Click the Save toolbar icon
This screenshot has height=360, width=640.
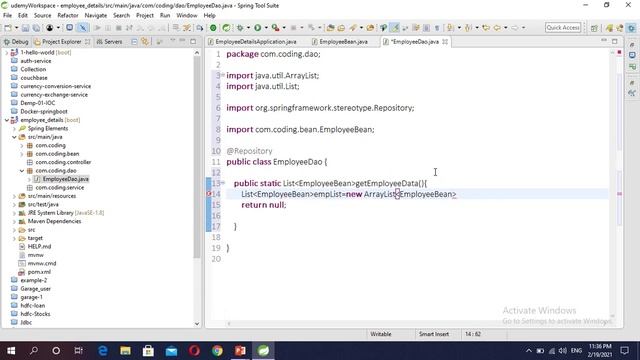(25, 28)
